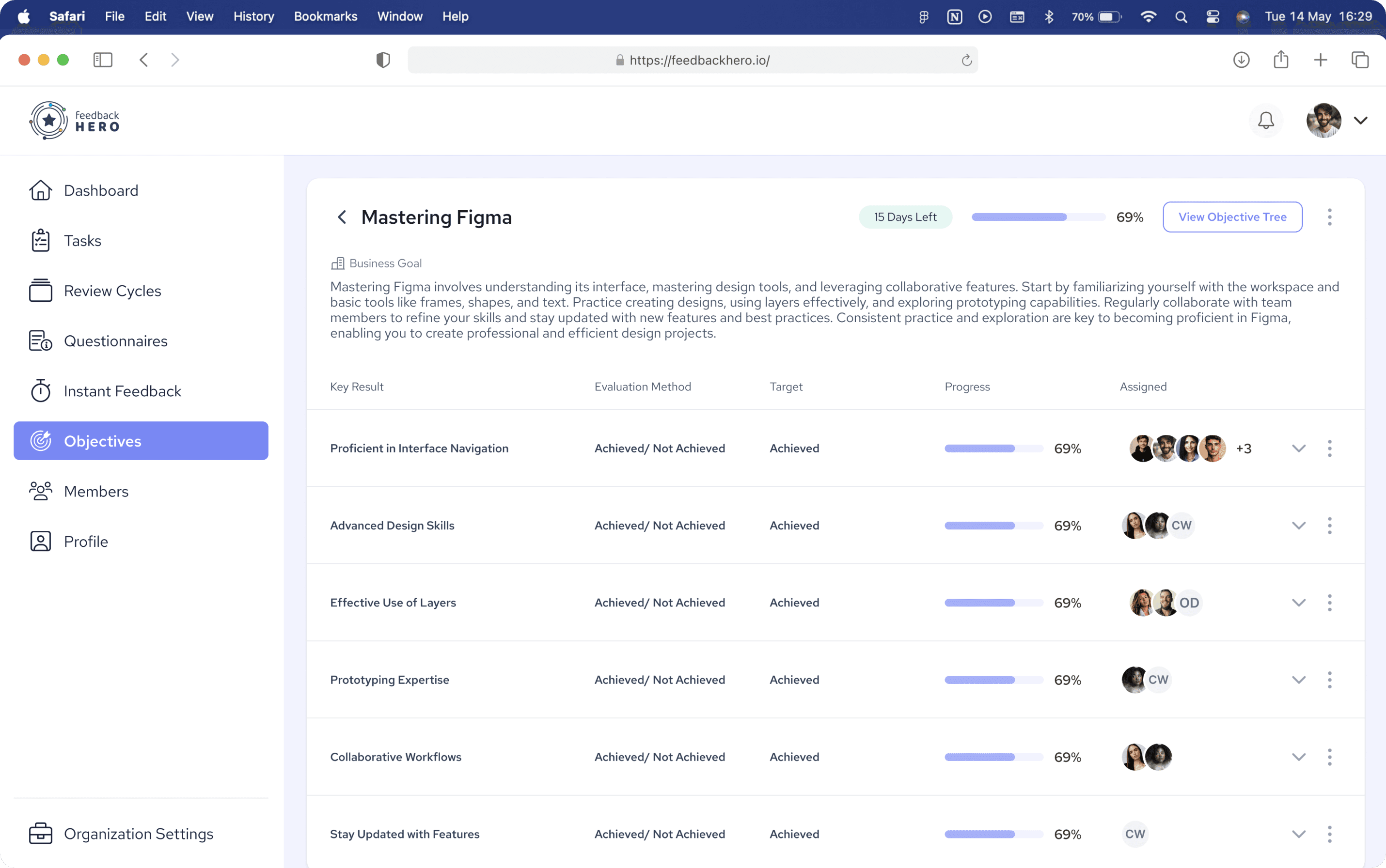Select the Objectives sidebar item
Screen dimensions: 1386x868
coord(141,441)
